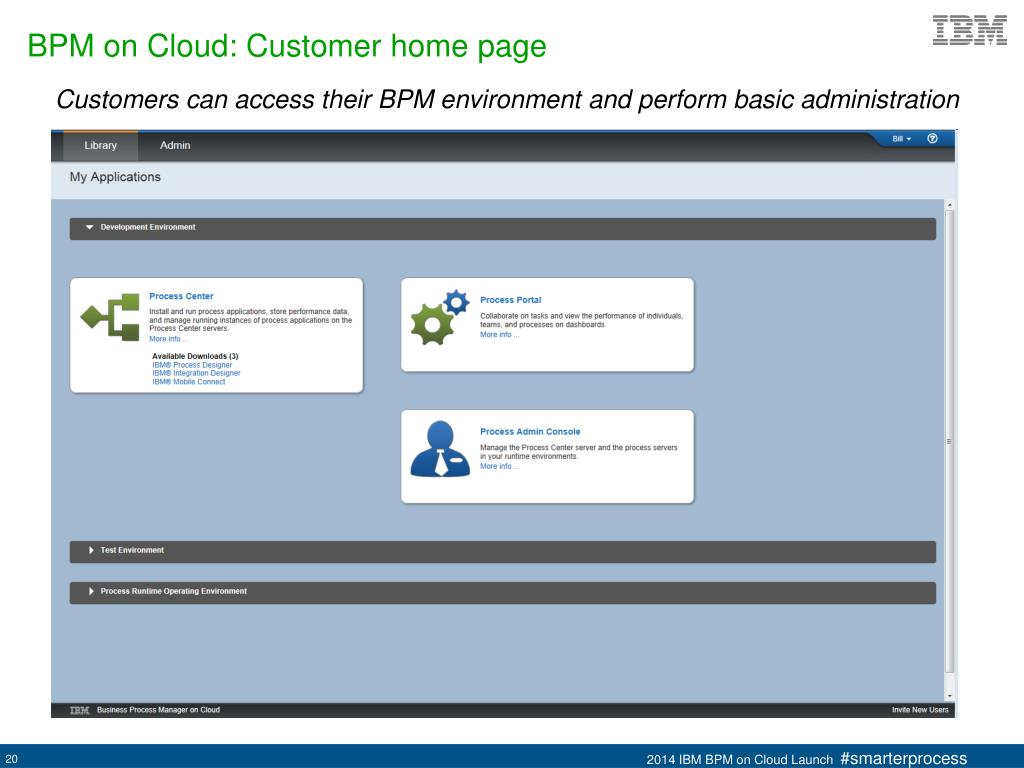The image size is (1024, 768).
Task: Click the IBM logo at slide top right
Action: coord(970,30)
